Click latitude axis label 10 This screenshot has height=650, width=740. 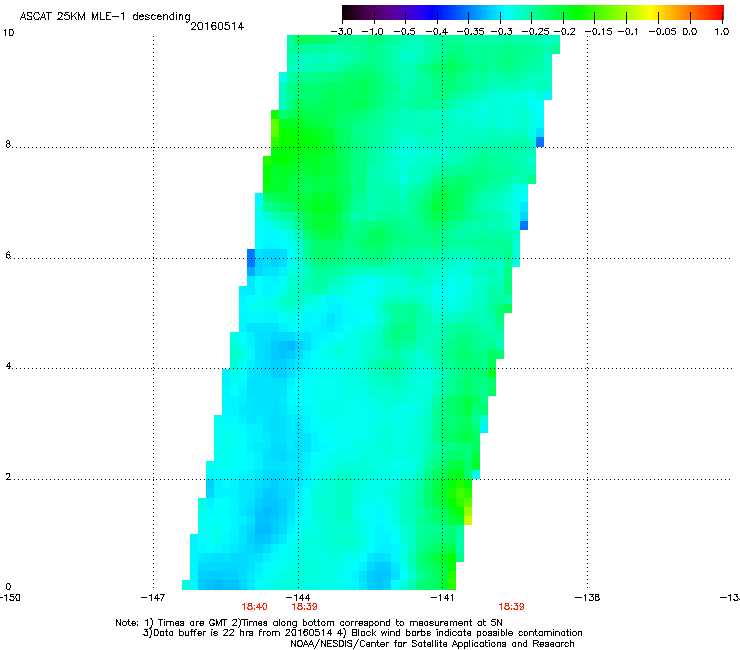coord(8,33)
